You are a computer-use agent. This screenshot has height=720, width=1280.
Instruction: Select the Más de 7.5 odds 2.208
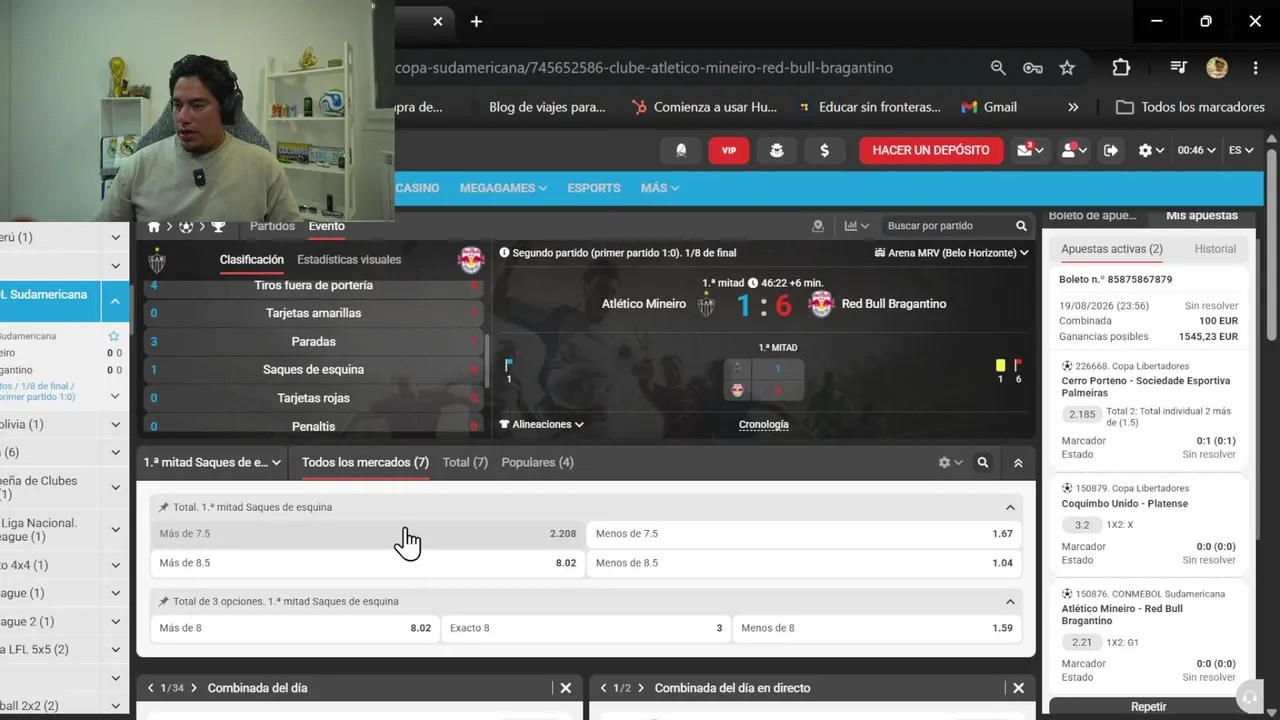click(x=368, y=534)
